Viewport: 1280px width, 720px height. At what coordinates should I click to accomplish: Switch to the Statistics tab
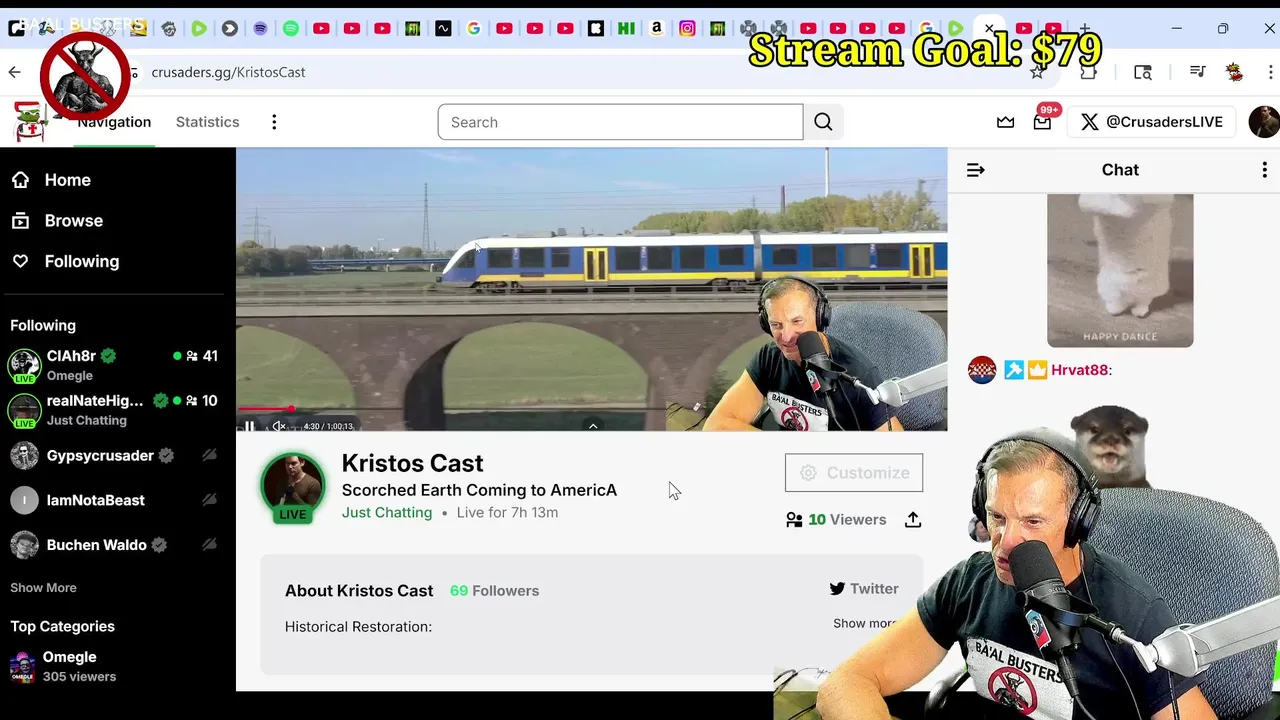click(x=207, y=122)
